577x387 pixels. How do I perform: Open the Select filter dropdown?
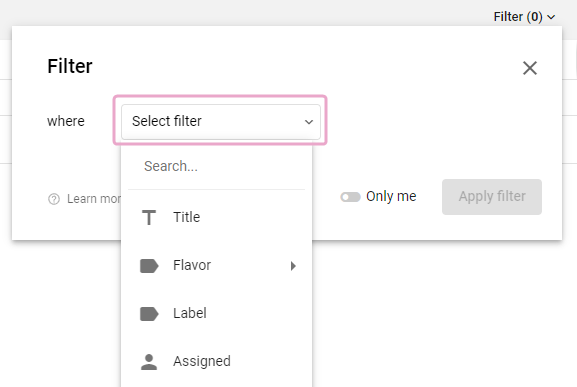(x=221, y=121)
